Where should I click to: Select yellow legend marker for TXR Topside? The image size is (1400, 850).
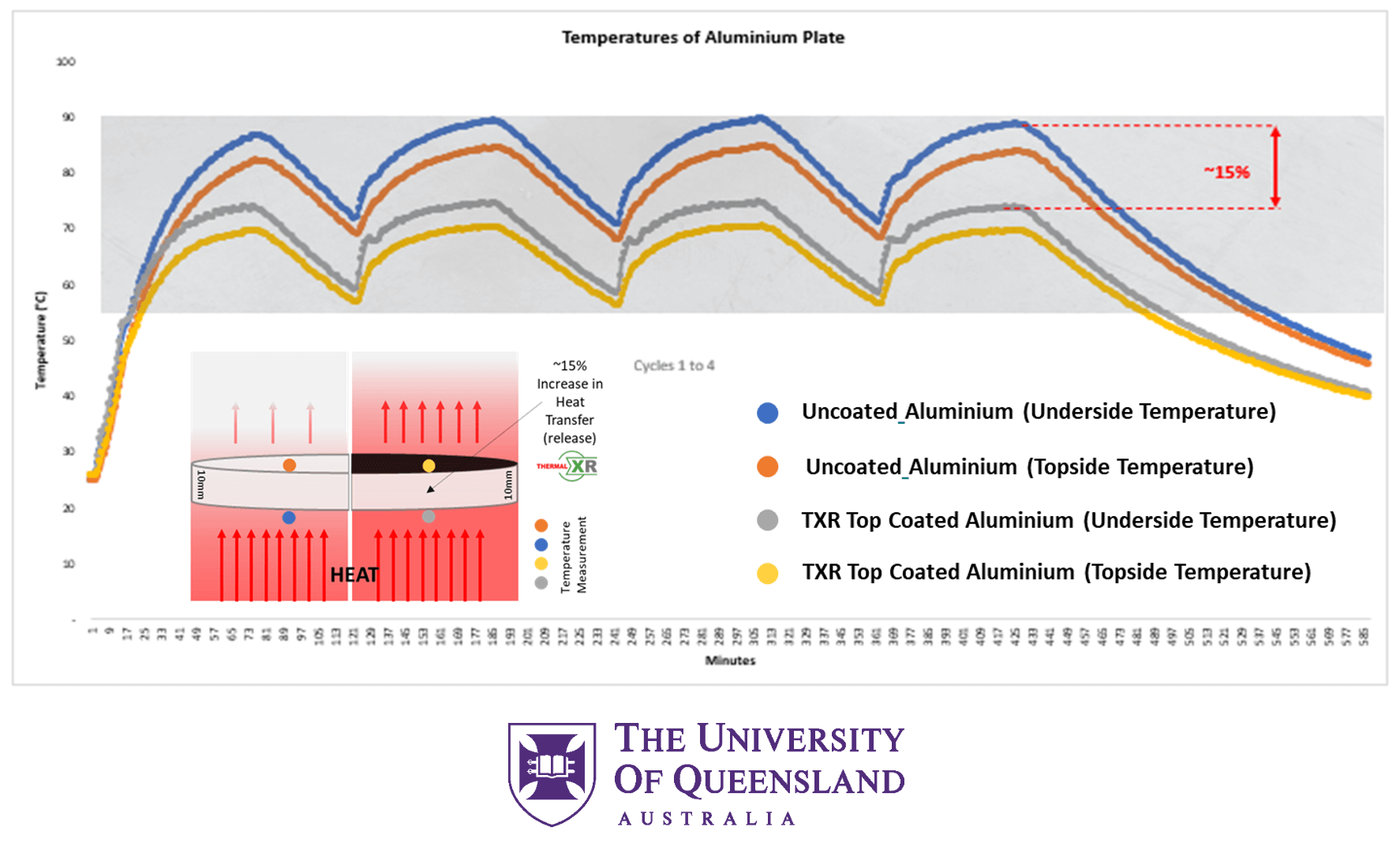(x=767, y=573)
